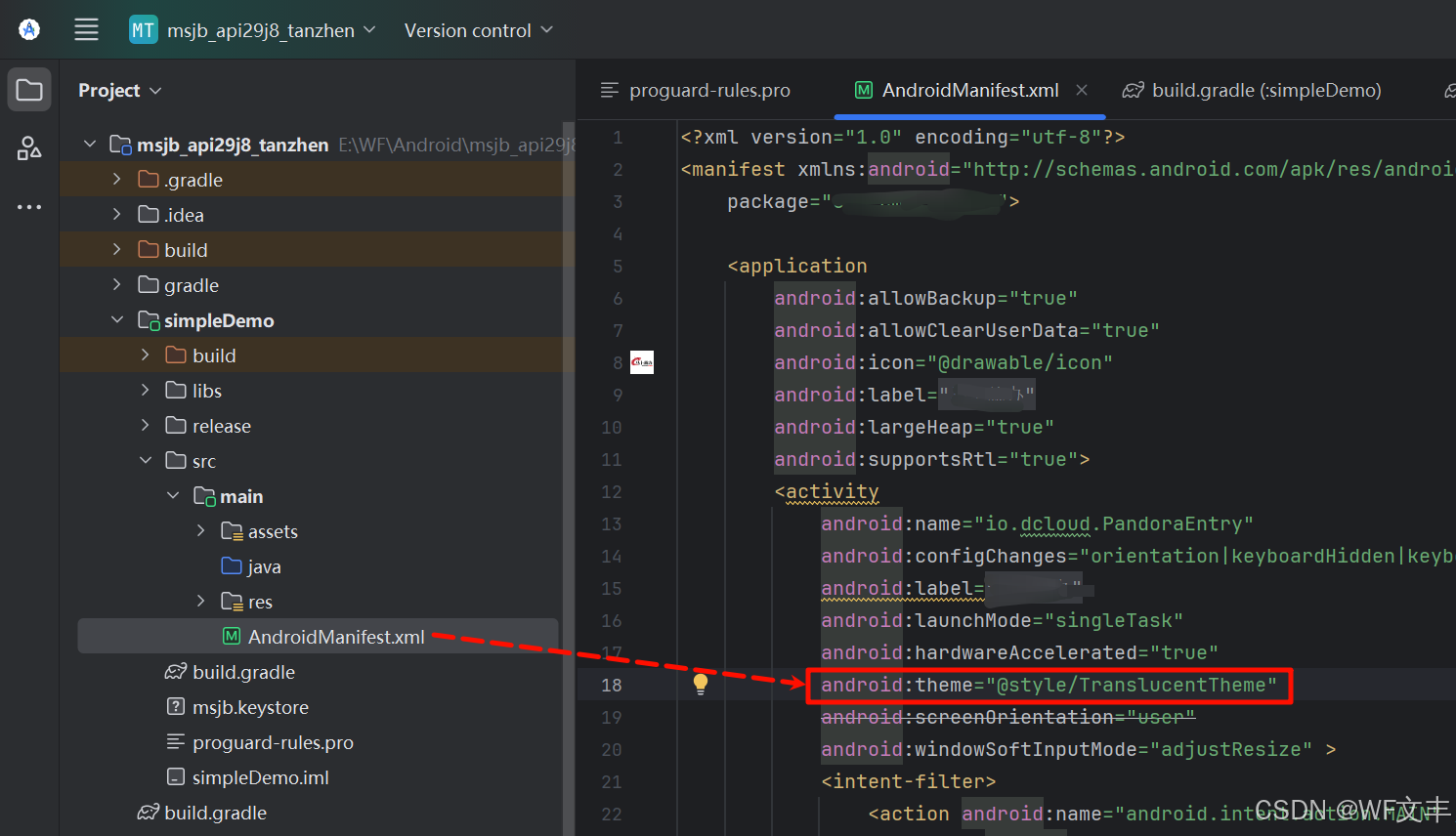Select simpleDemo.iml in the tree

pos(260,777)
